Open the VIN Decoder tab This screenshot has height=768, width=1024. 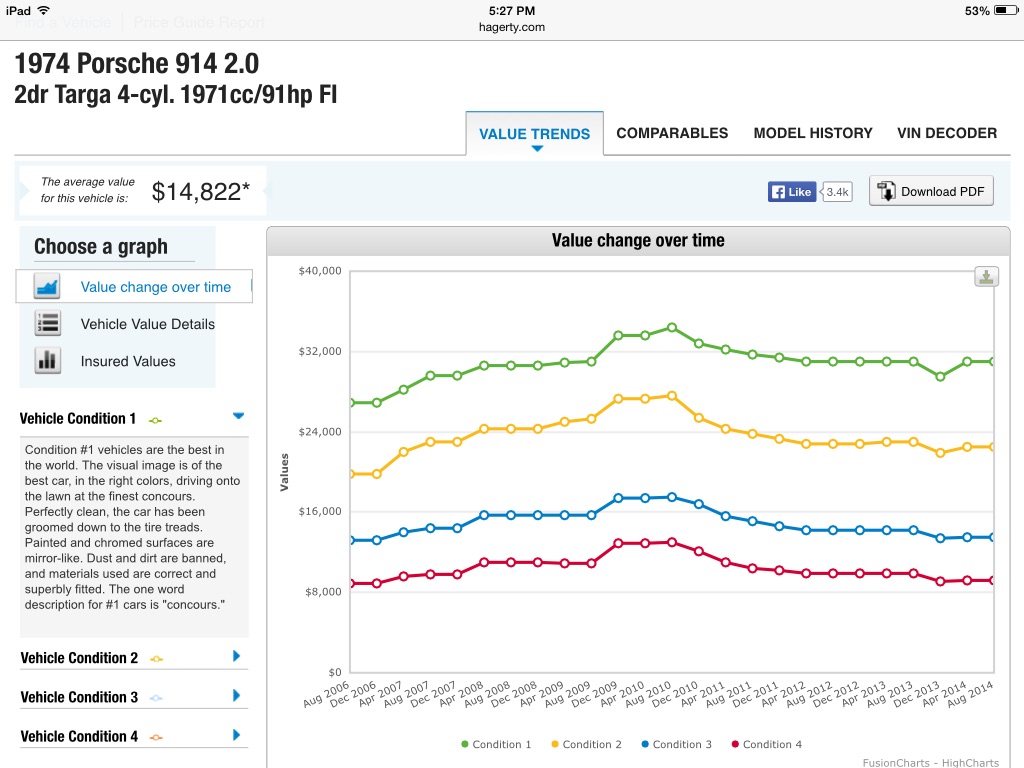coord(947,133)
